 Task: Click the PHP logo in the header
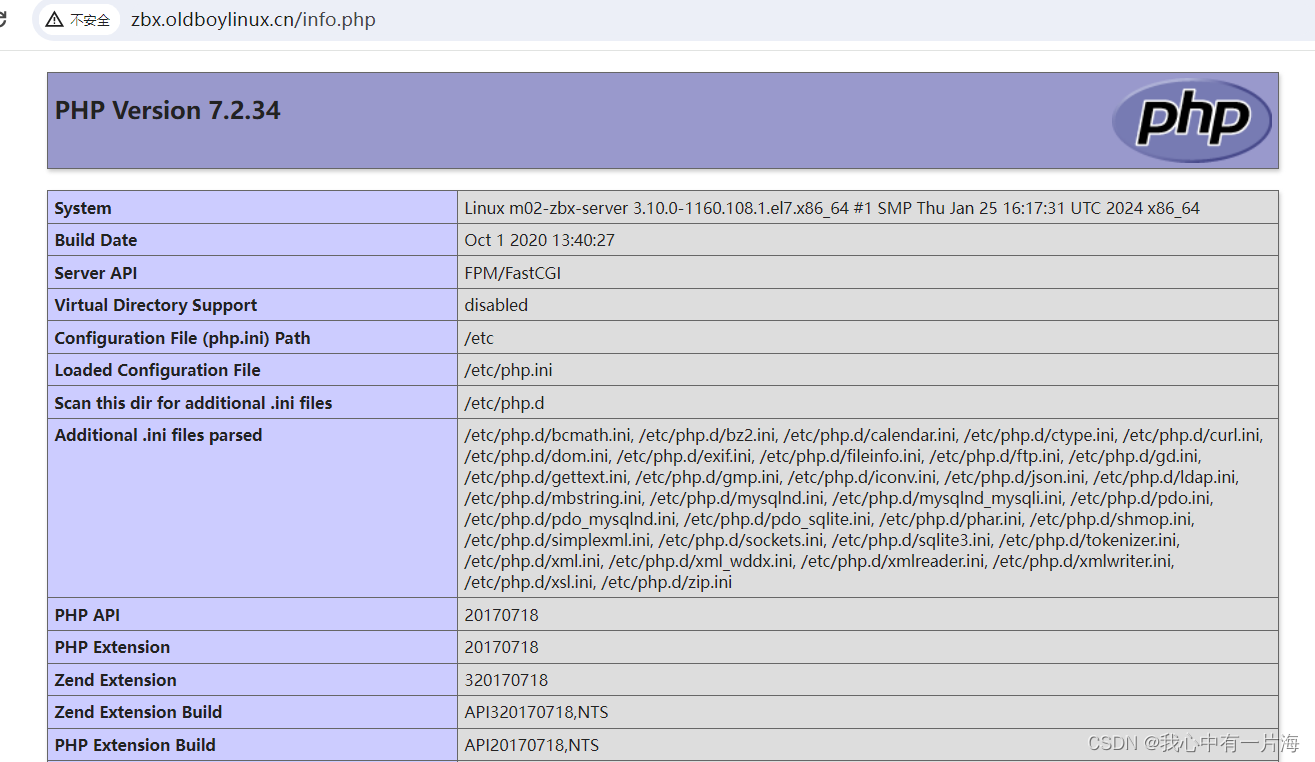click(x=1191, y=120)
